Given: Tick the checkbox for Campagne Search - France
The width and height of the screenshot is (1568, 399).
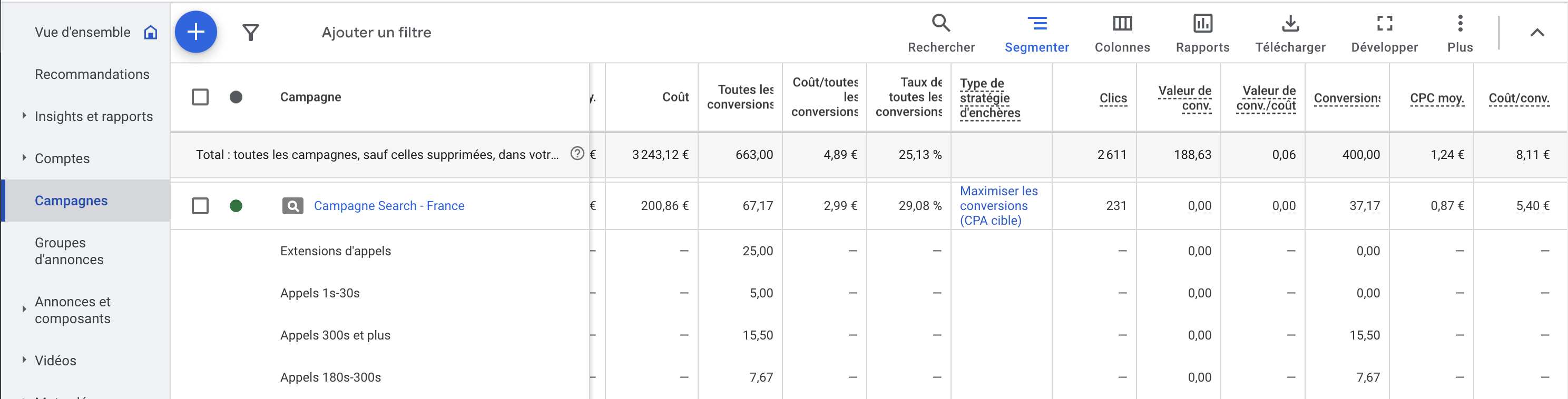Looking at the screenshot, I should coord(200,206).
